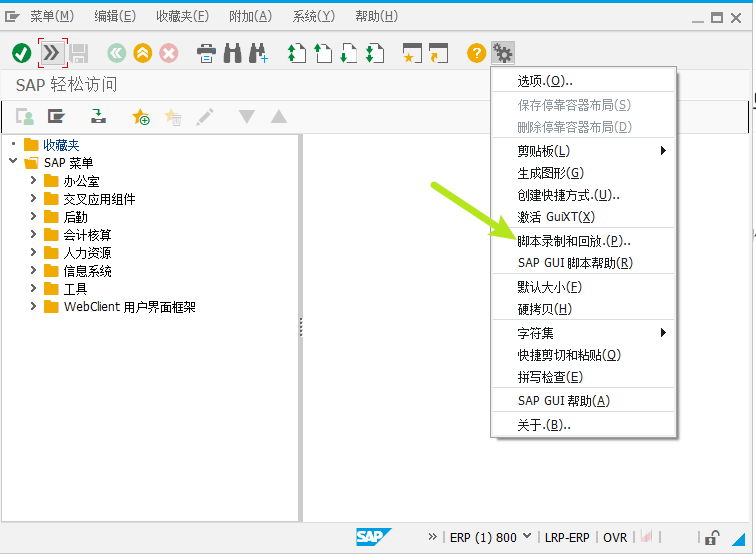
Task: Select 脚本录制和回放(P).. menu entry
Action: (x=583, y=241)
